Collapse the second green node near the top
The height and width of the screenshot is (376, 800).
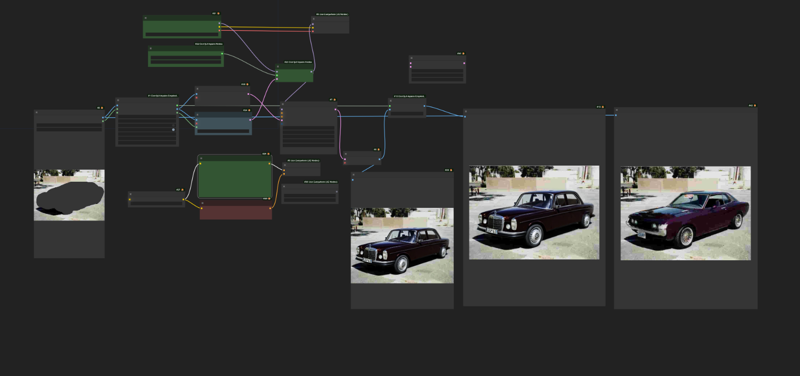pyautogui.click(x=151, y=48)
